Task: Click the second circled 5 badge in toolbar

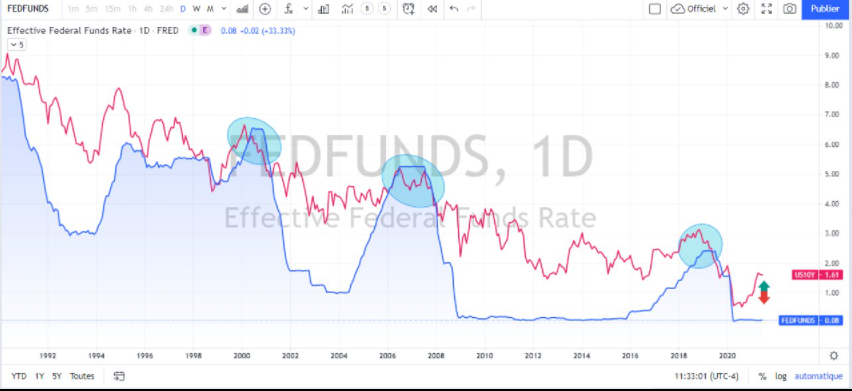Action: tap(384, 9)
